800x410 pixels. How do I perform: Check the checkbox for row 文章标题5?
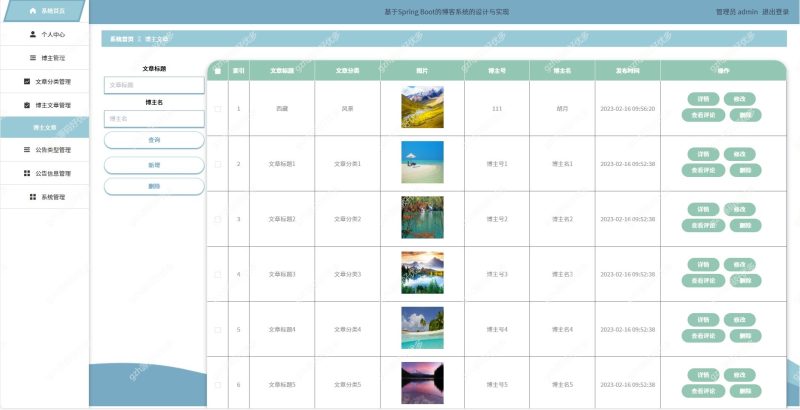[218, 385]
